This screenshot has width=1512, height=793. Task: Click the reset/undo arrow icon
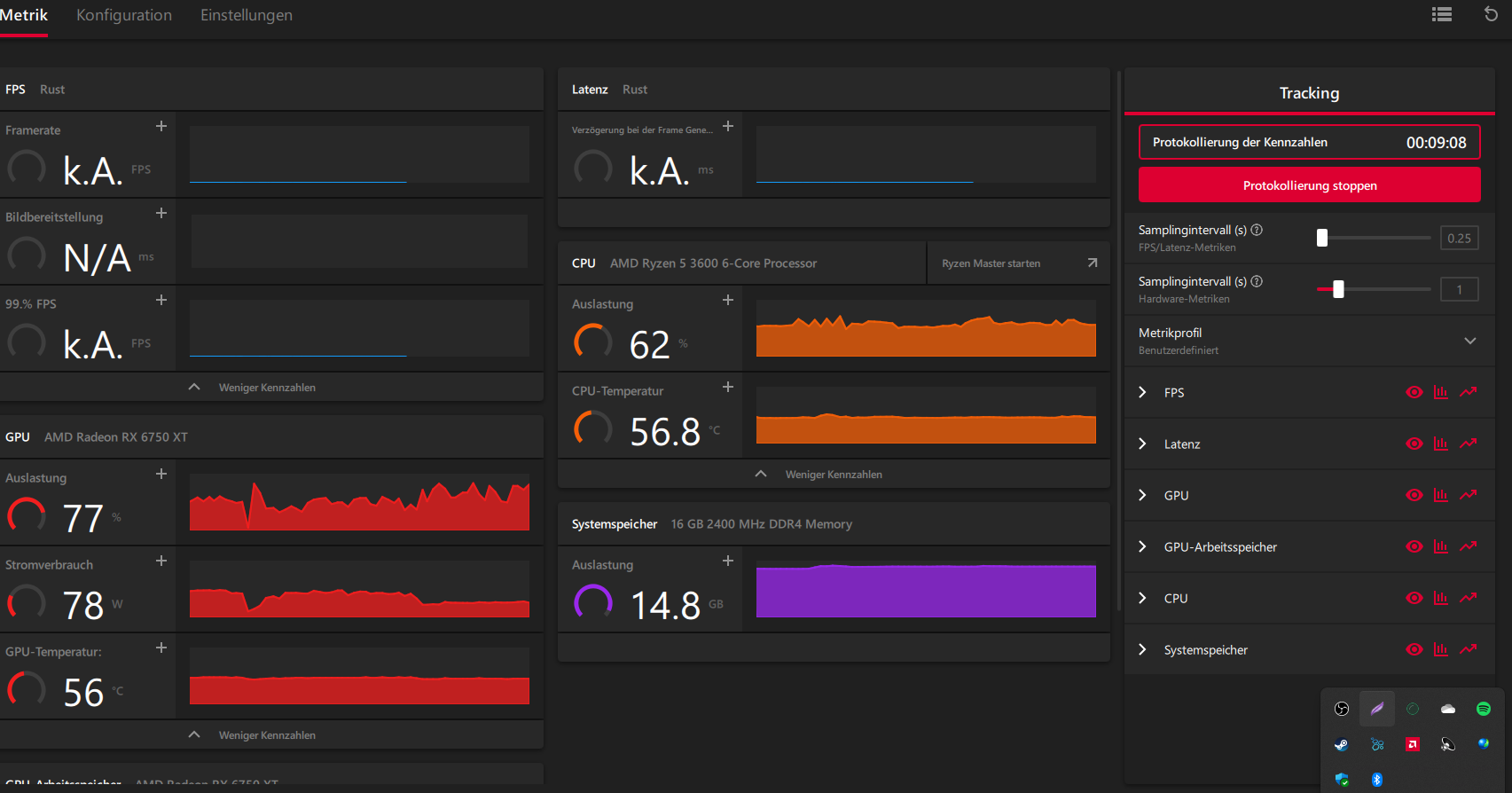click(x=1491, y=14)
